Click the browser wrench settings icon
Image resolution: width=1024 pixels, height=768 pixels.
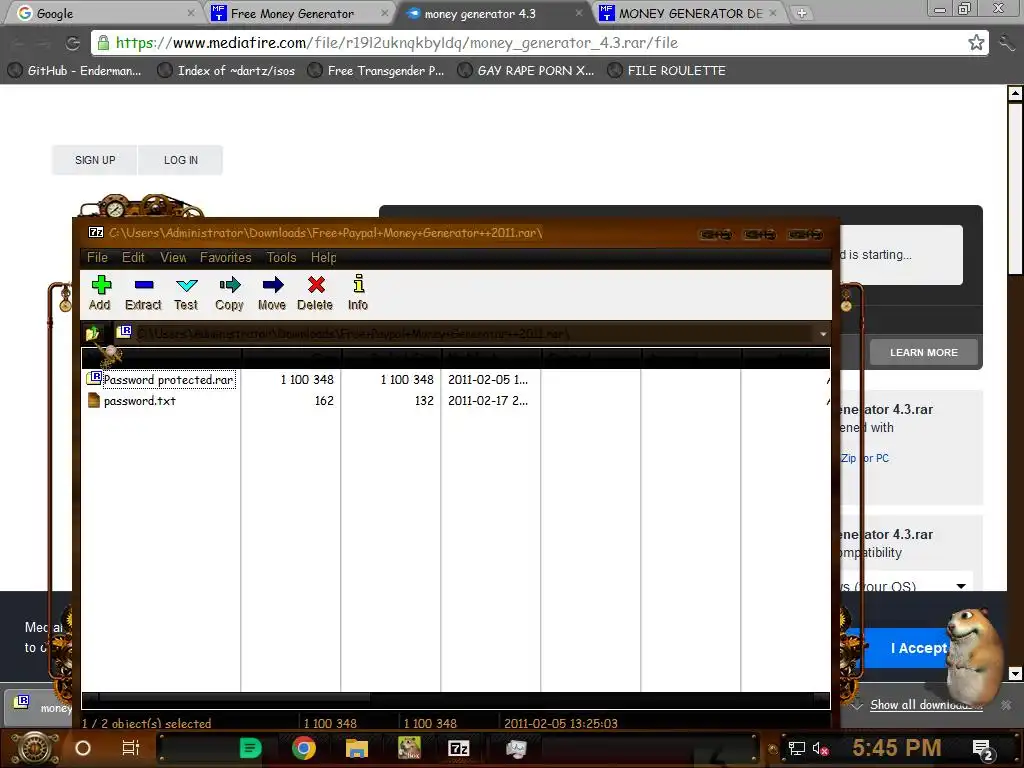click(x=1007, y=43)
